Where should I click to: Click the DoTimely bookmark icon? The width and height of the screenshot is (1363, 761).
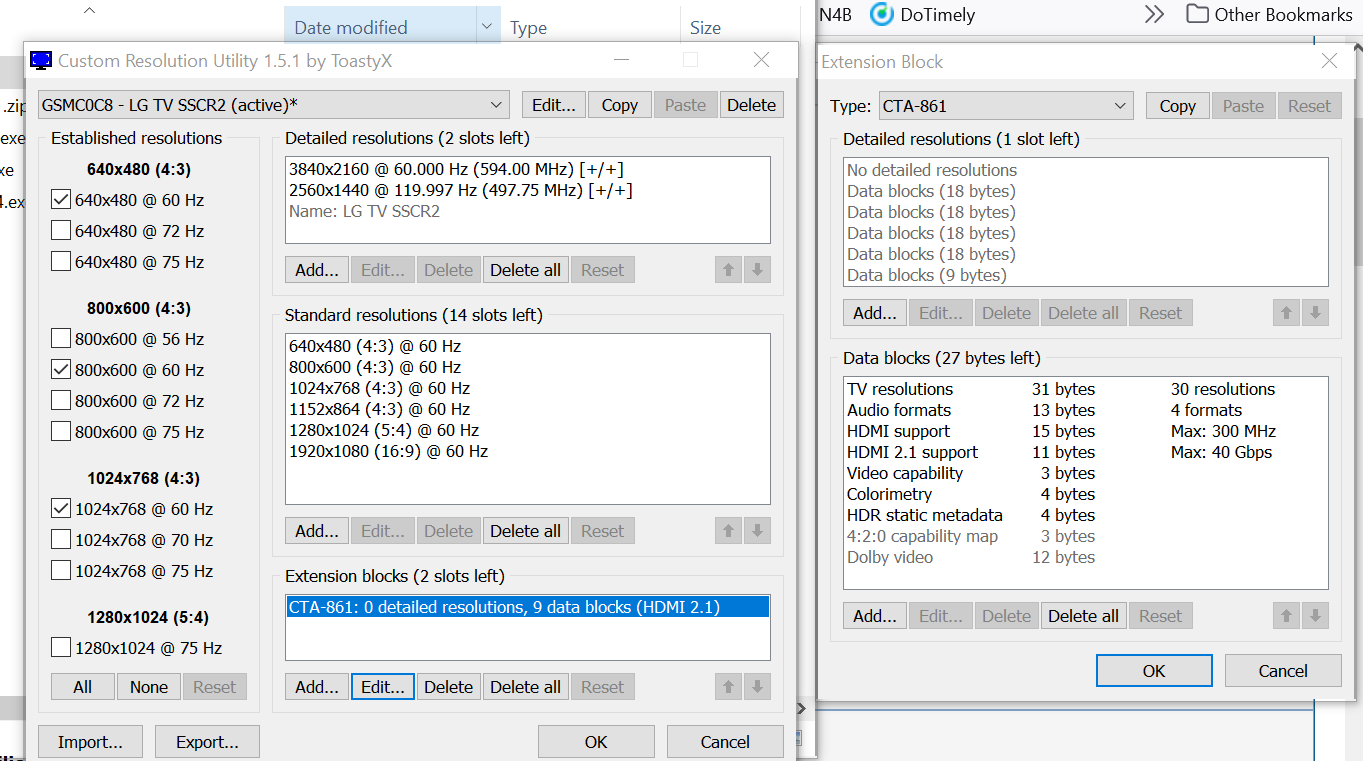point(881,14)
